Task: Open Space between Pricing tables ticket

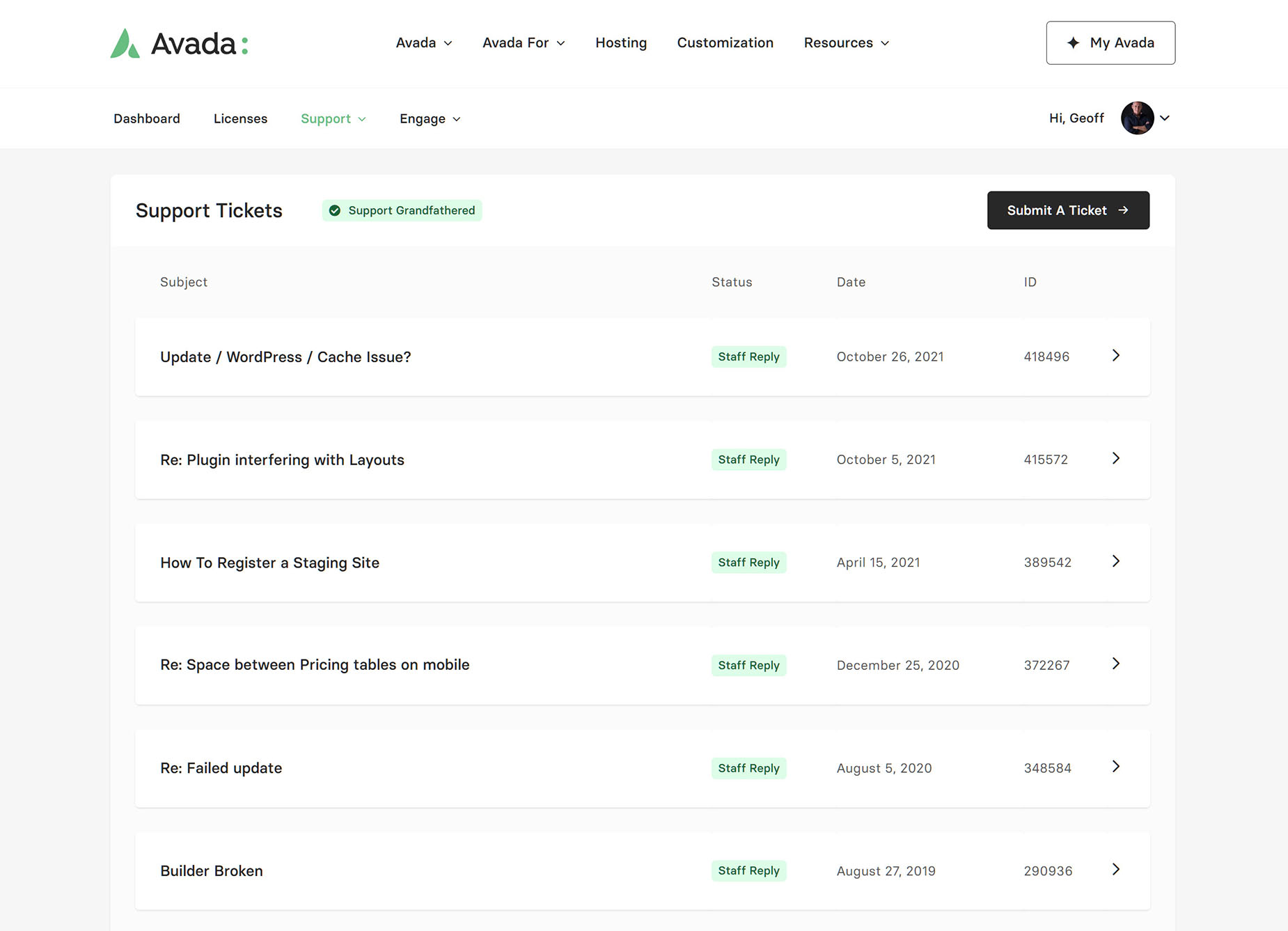Action: pos(315,665)
